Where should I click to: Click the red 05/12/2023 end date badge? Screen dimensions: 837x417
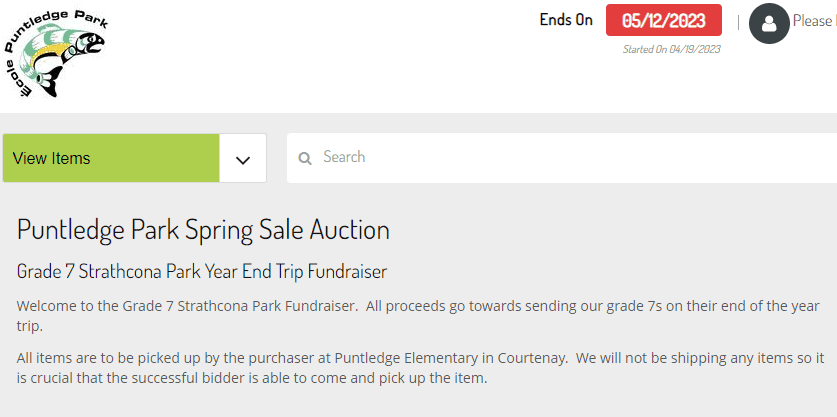664,20
